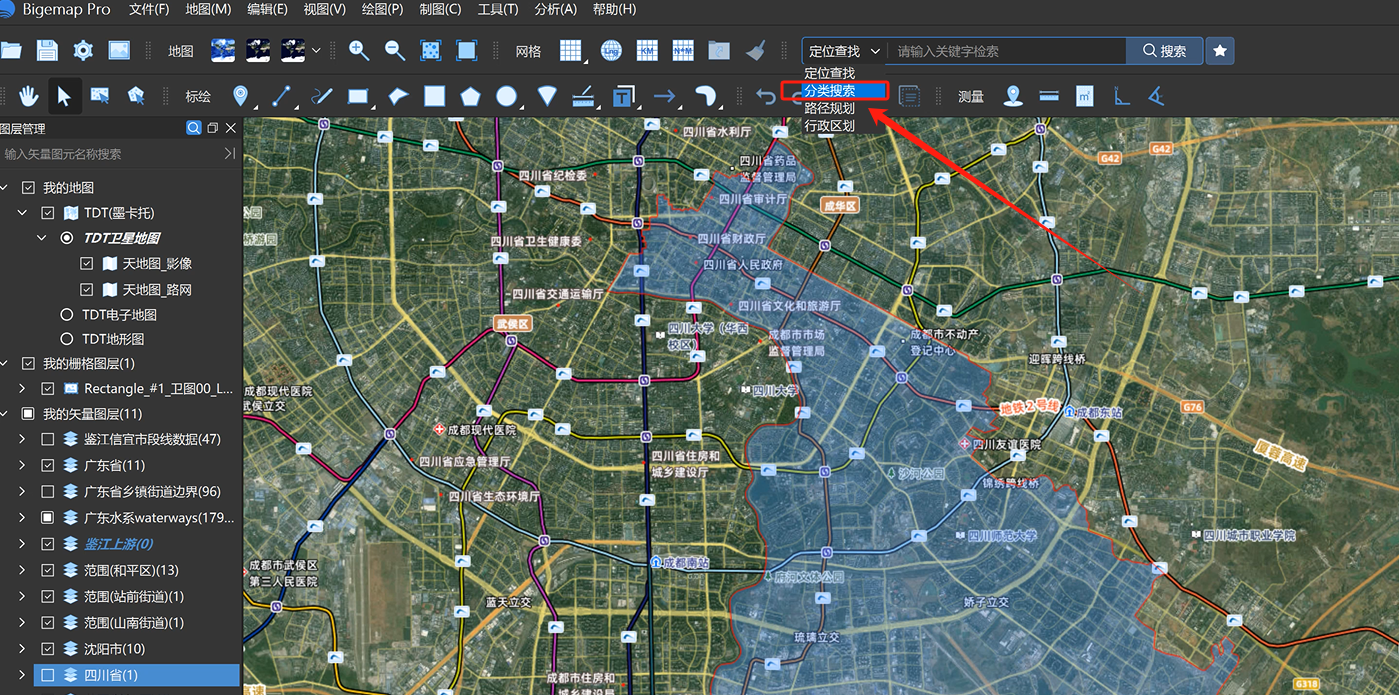Select the line draw tool

(281, 96)
